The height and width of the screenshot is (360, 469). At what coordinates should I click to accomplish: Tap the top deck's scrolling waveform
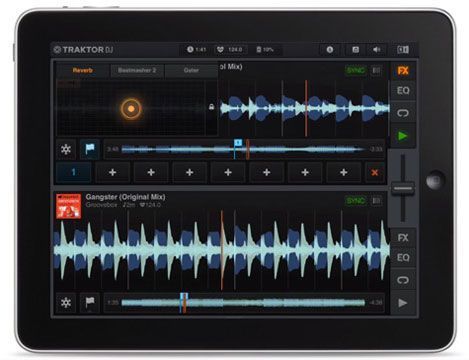(304, 108)
